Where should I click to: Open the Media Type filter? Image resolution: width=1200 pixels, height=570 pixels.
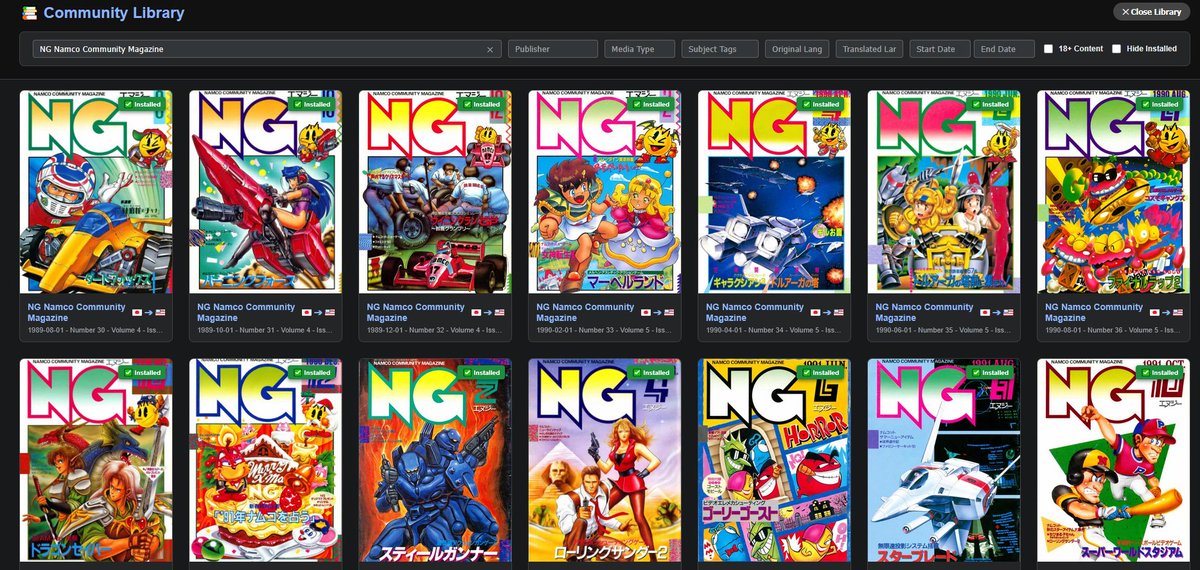[x=639, y=48]
